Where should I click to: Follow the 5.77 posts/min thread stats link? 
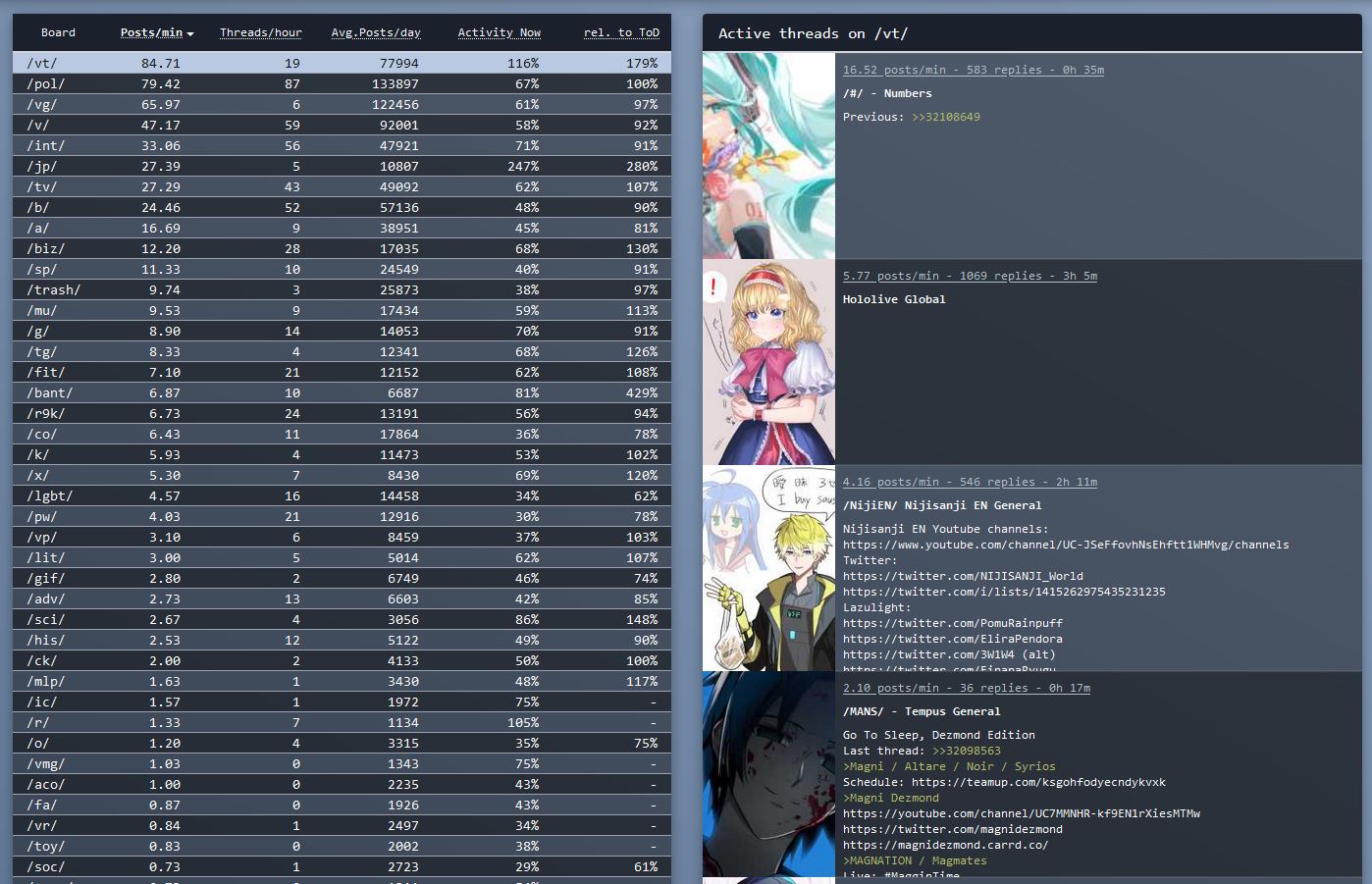pos(970,276)
